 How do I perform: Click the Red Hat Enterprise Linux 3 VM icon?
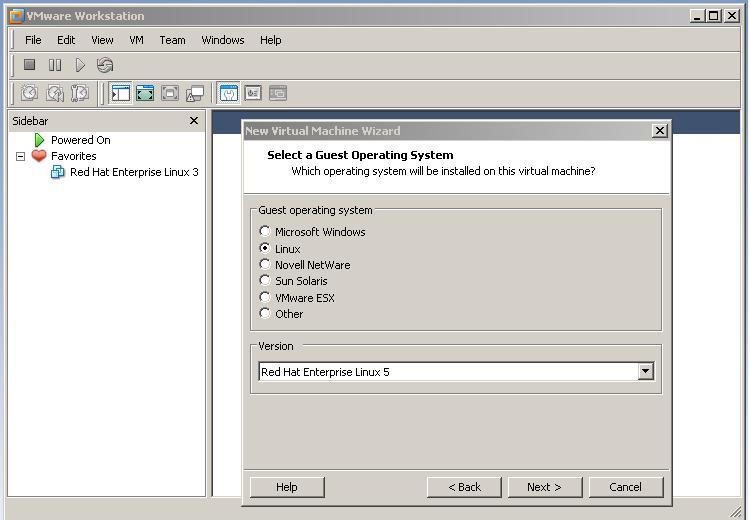click(57, 172)
